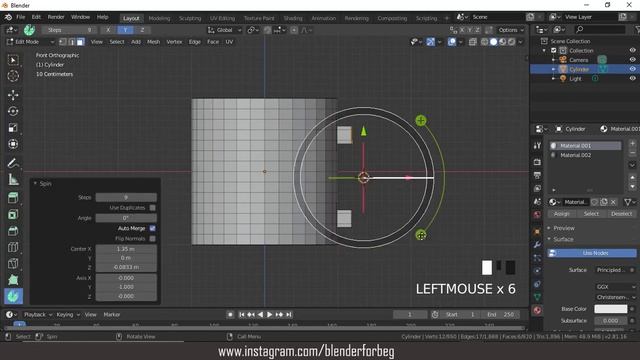Open the File menu
Viewport: 640px width, 360px height.
20,17
